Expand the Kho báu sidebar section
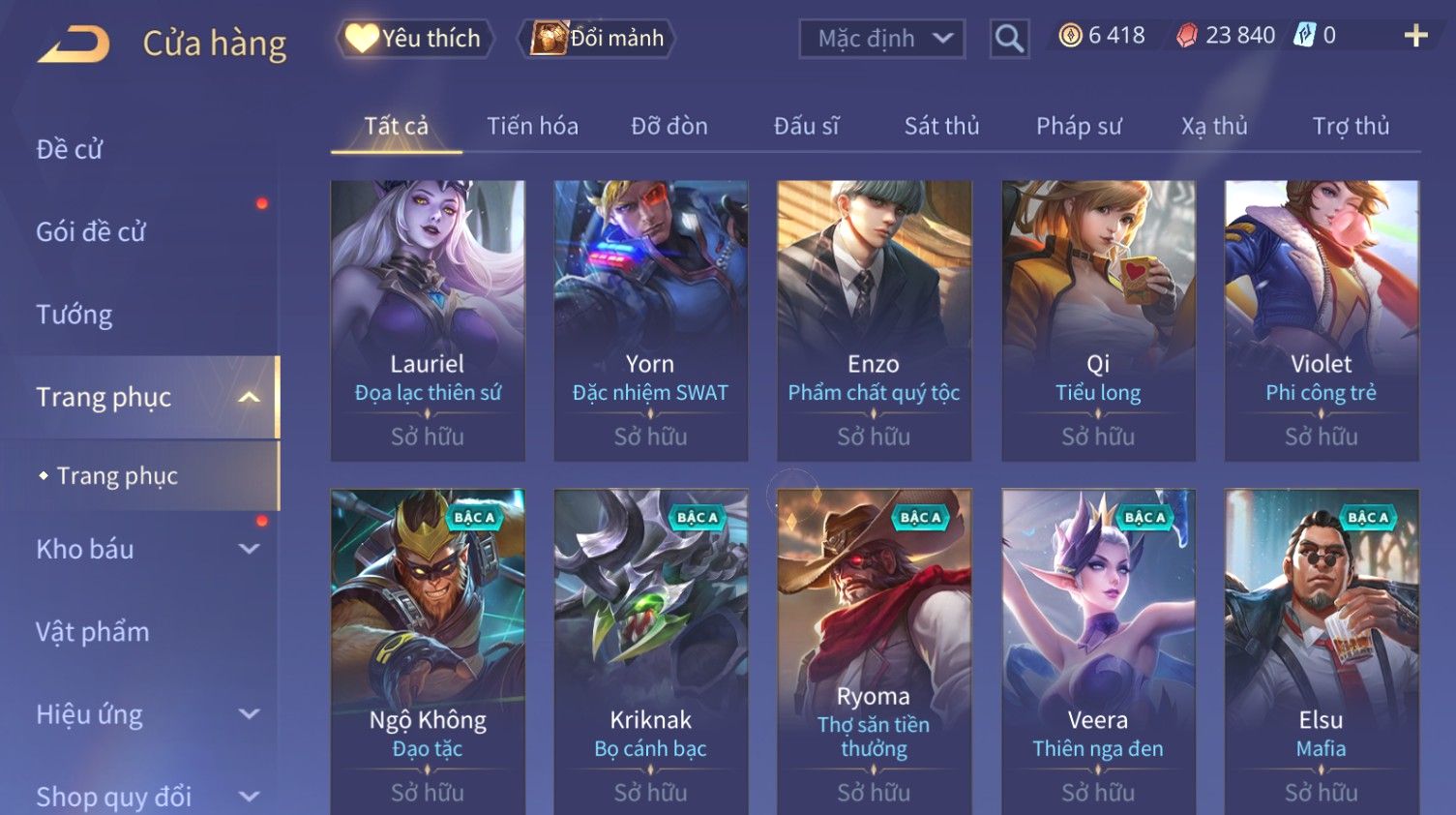 click(249, 549)
